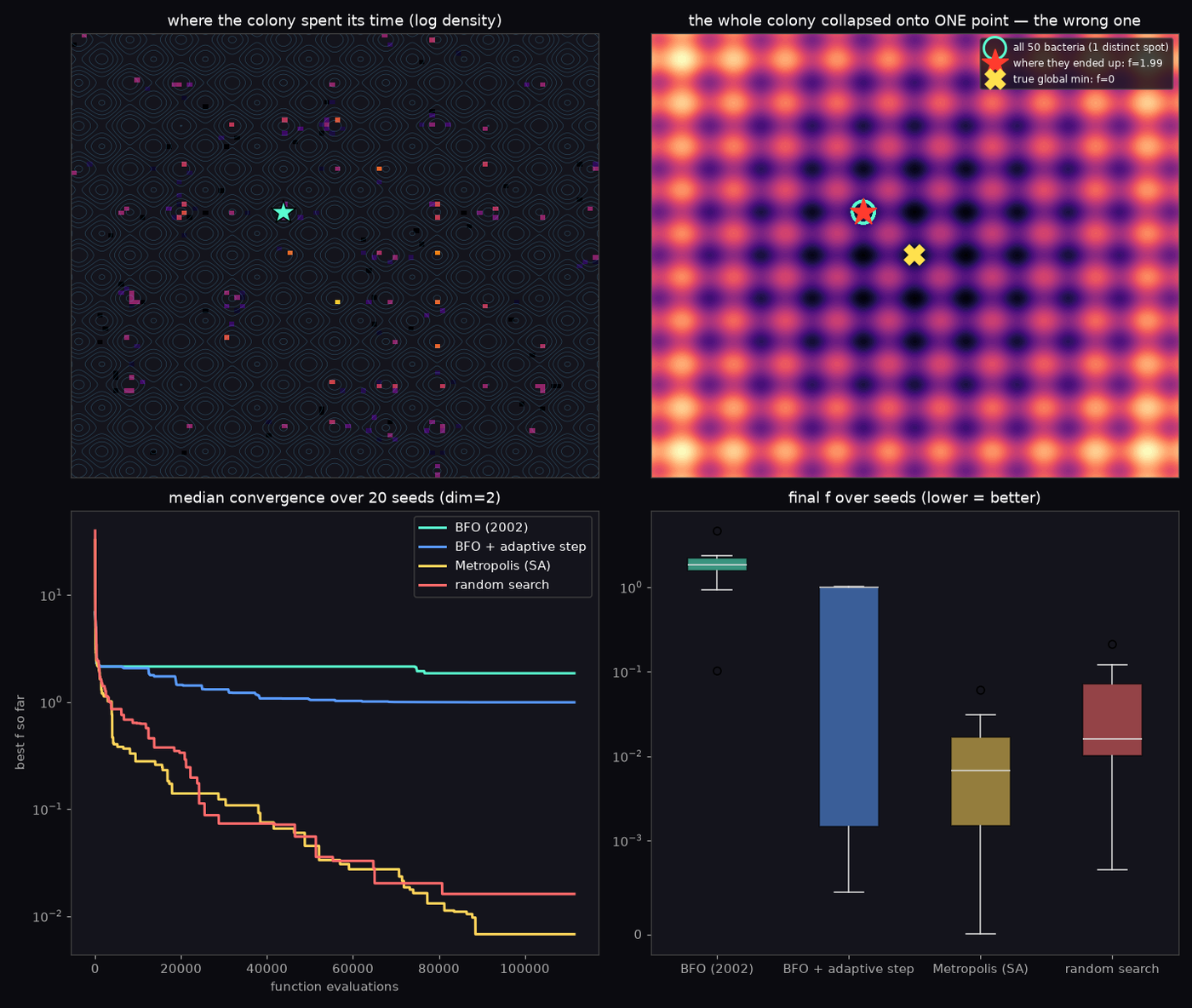1192x1008 pixels.
Task: Click the 'BFO + adaptive step' convergence legend label
Action: click(x=520, y=547)
